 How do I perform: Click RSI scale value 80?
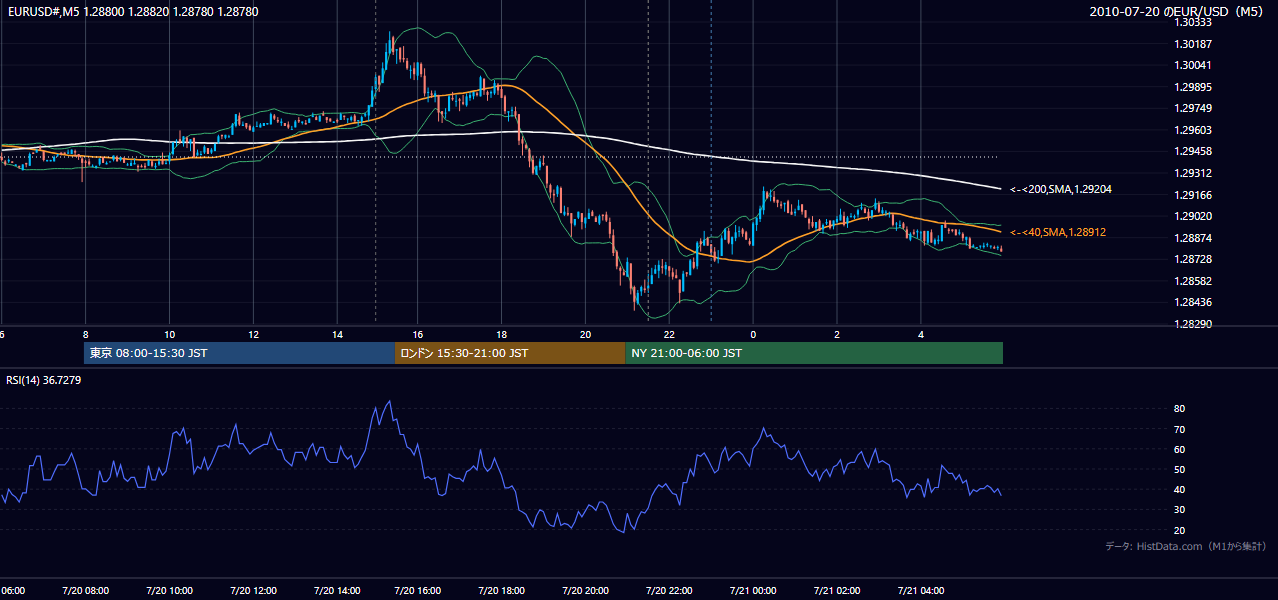pyautogui.click(x=1180, y=409)
